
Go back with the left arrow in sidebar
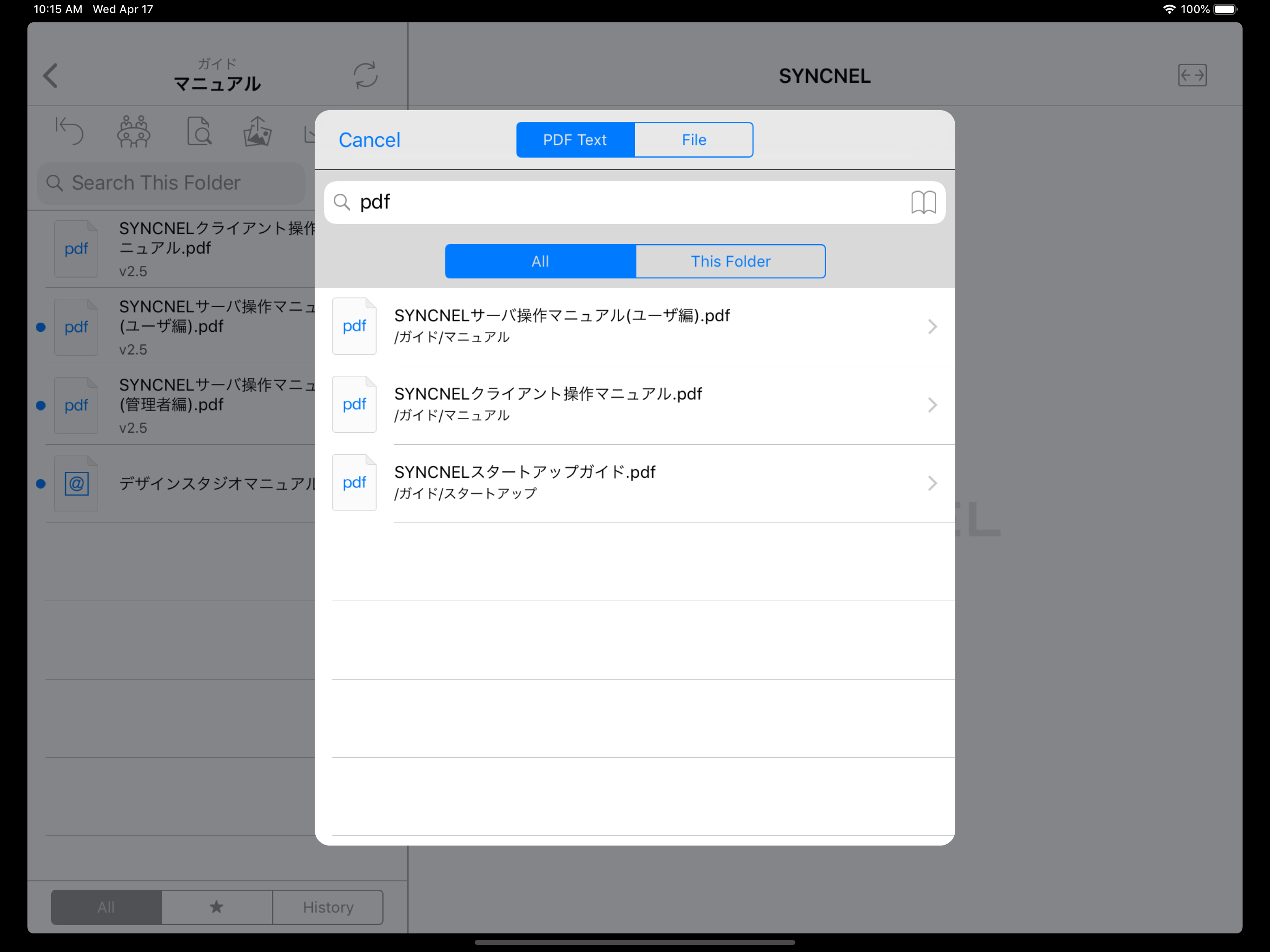click(51, 76)
